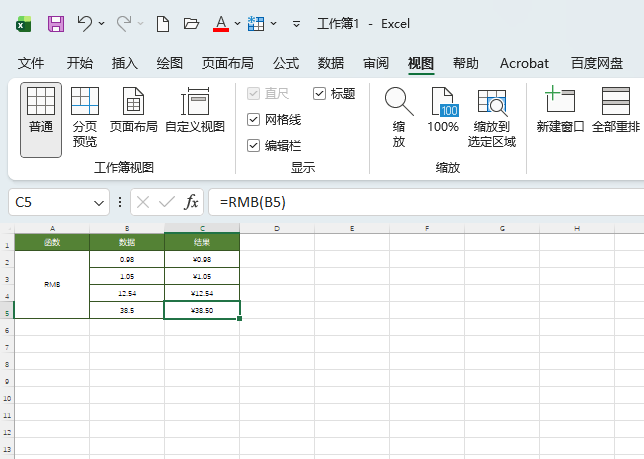Click the table borders icon in the quick toolbar
Image resolution: width=644 pixels, height=459 pixels.
[256, 24]
